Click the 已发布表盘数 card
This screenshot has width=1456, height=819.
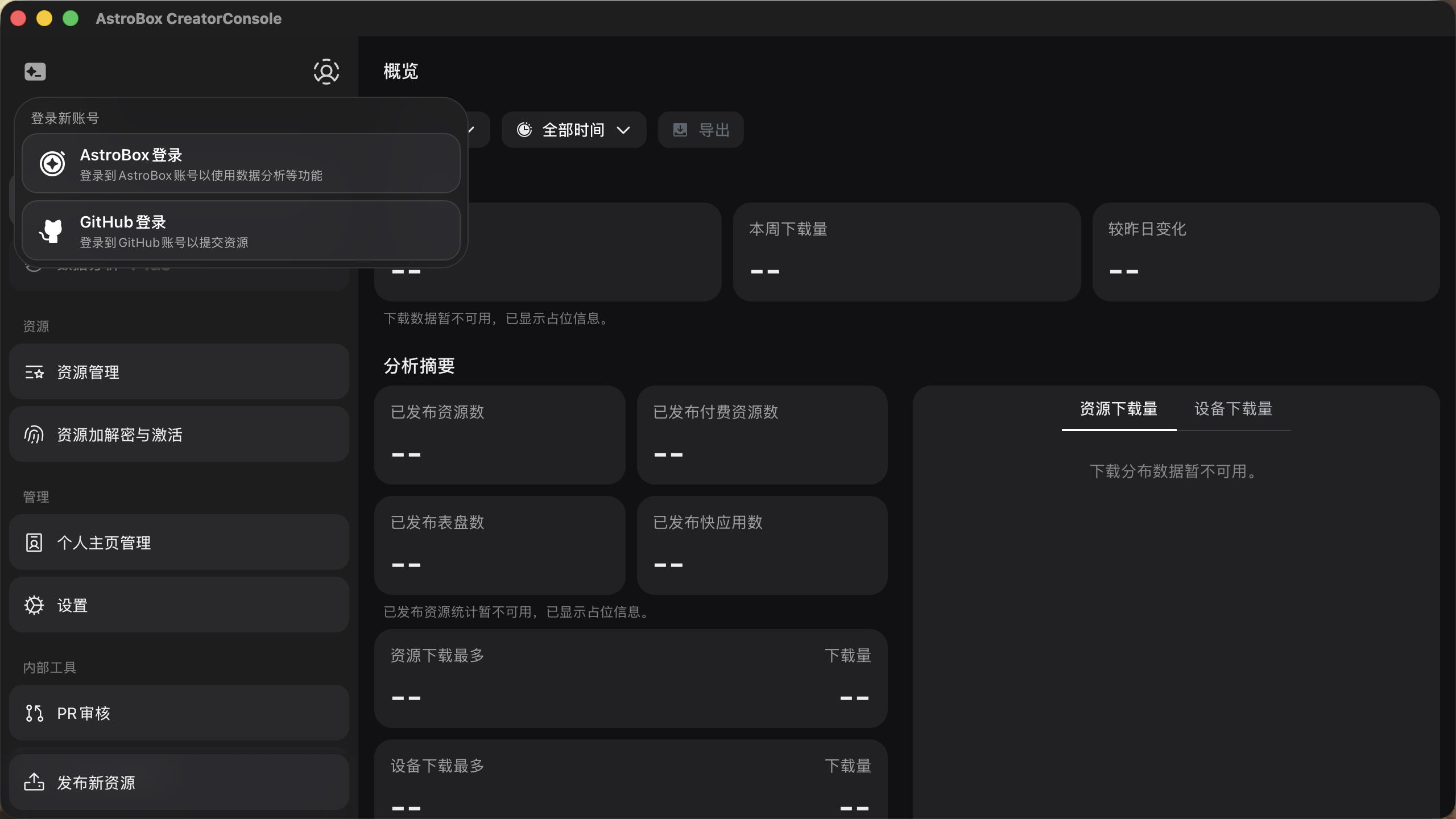click(500, 545)
